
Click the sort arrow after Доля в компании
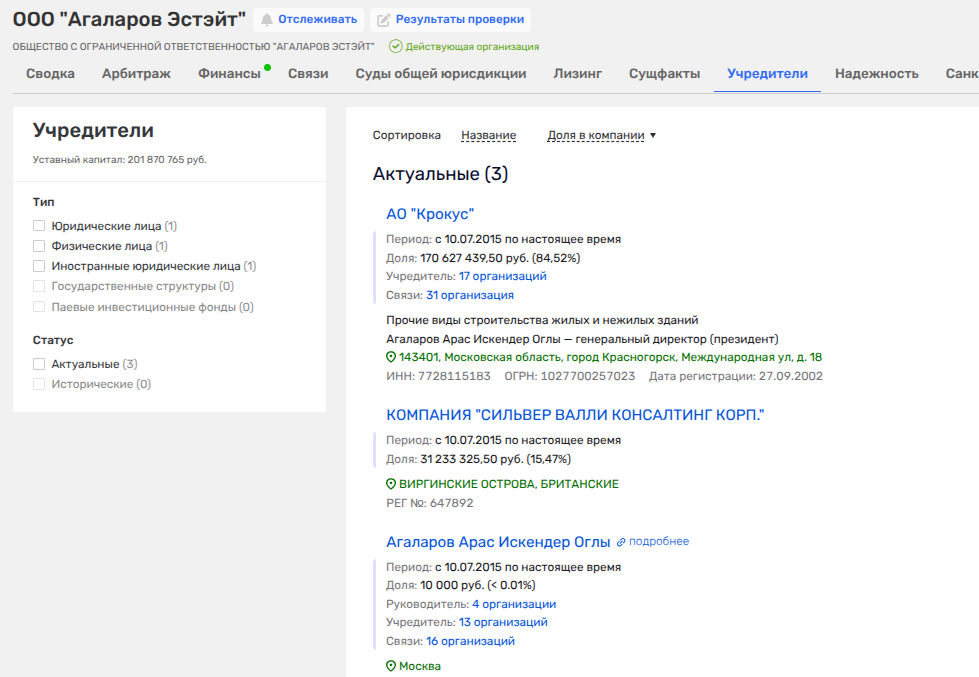[x=653, y=136]
